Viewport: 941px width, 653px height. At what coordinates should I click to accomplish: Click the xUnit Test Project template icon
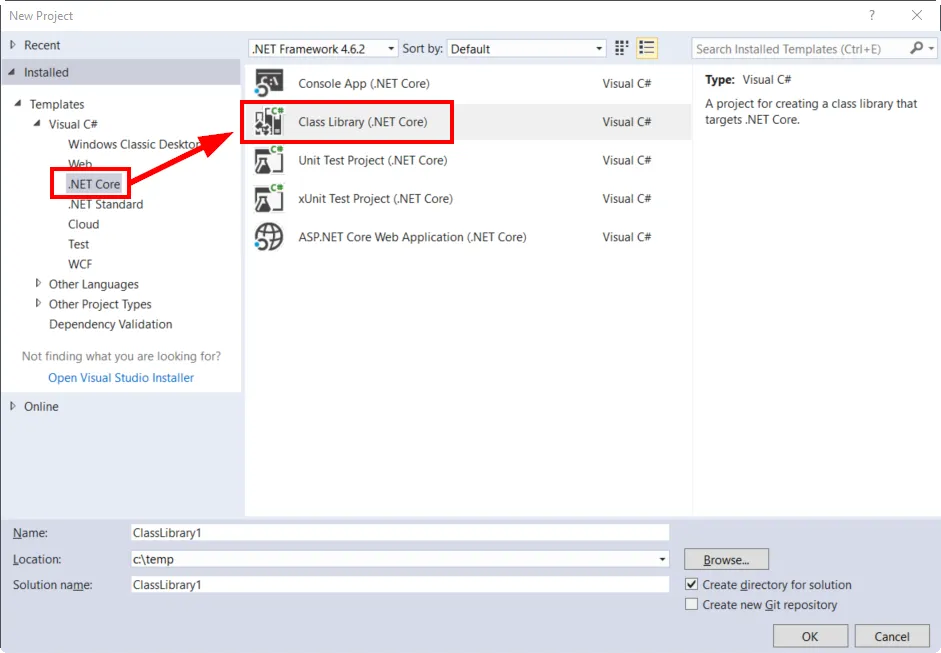(269, 199)
